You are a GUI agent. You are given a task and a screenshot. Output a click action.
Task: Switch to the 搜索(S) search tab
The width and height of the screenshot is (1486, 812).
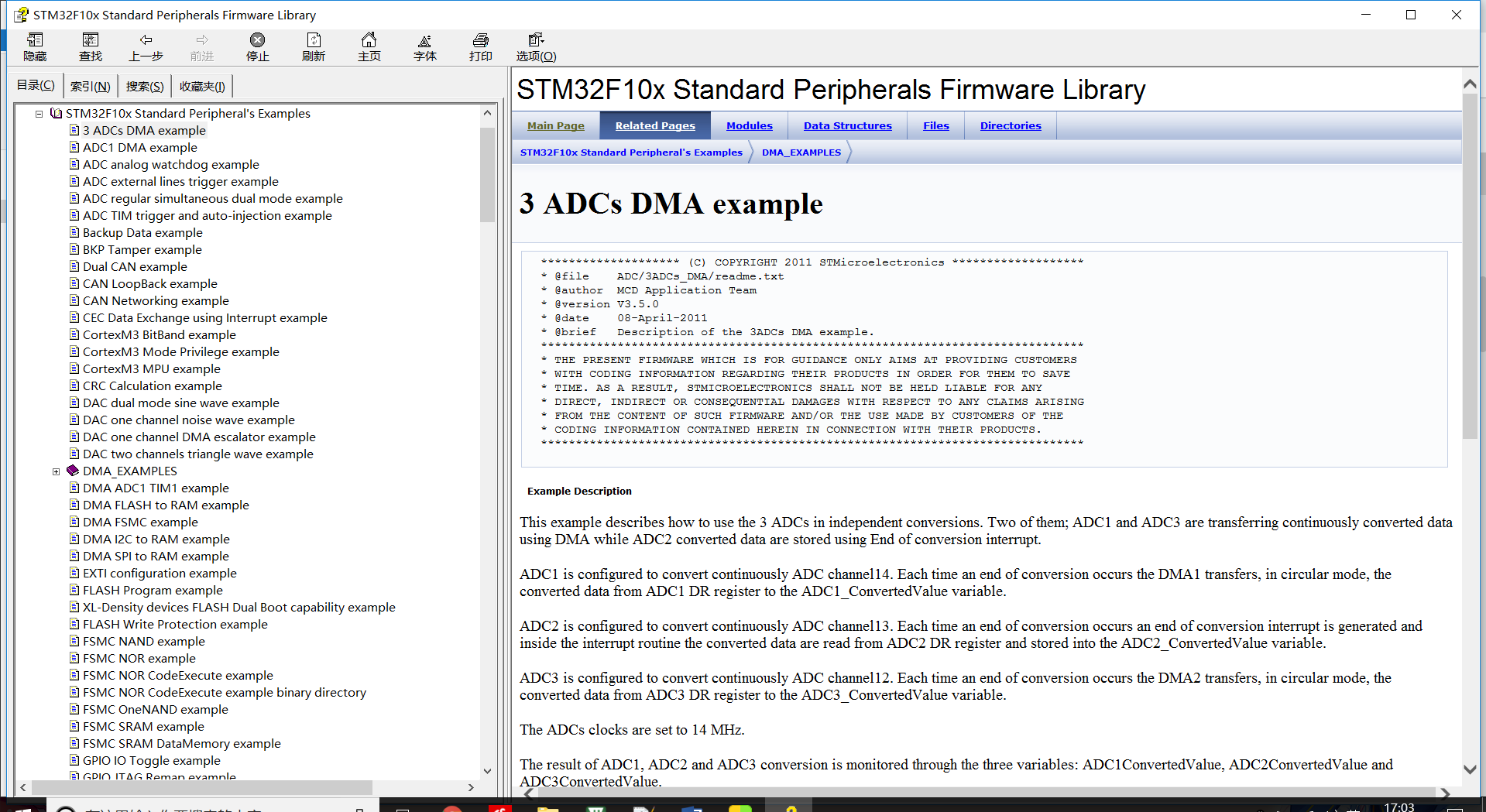(x=145, y=86)
